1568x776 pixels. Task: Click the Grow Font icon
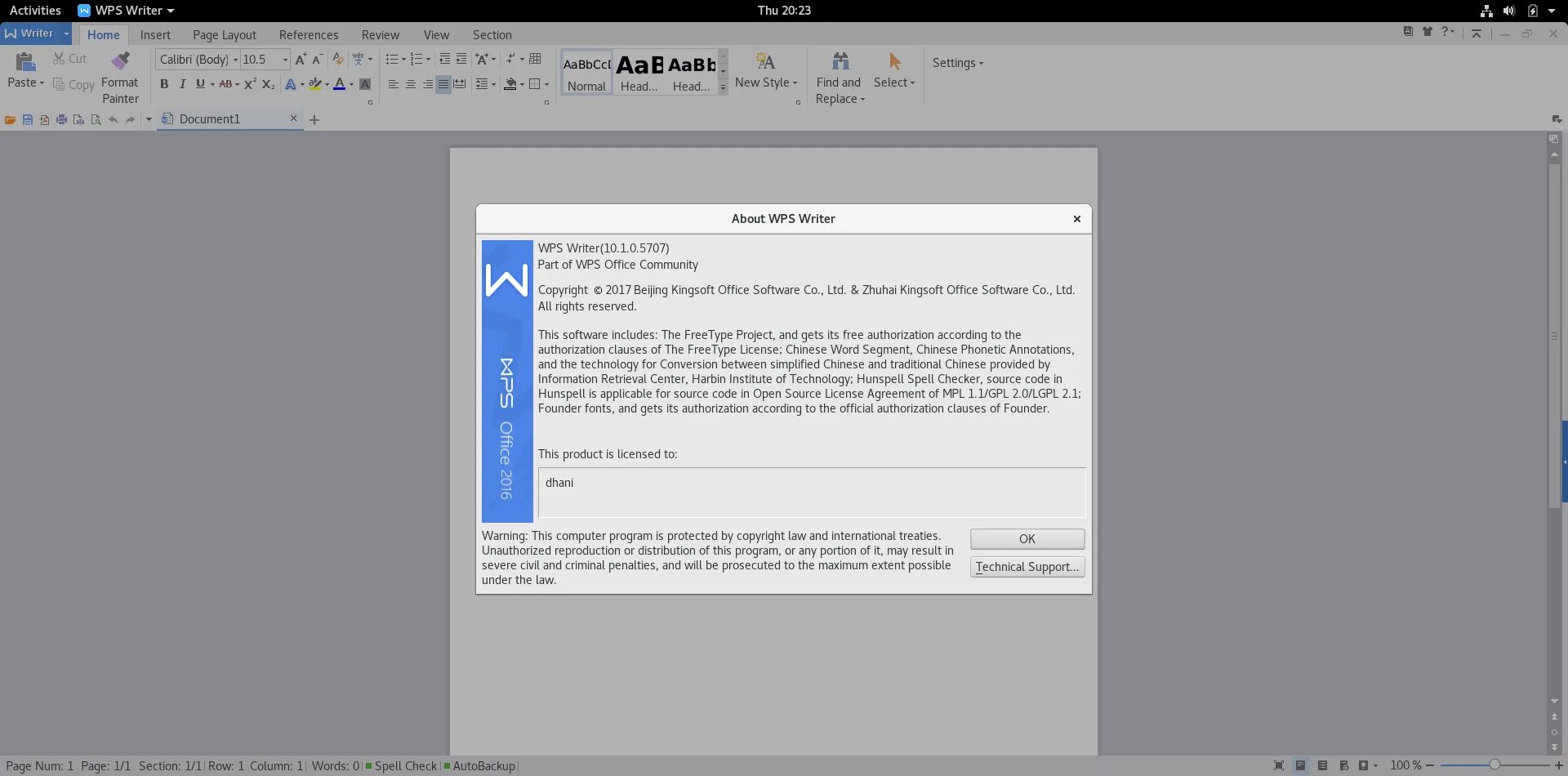click(301, 59)
